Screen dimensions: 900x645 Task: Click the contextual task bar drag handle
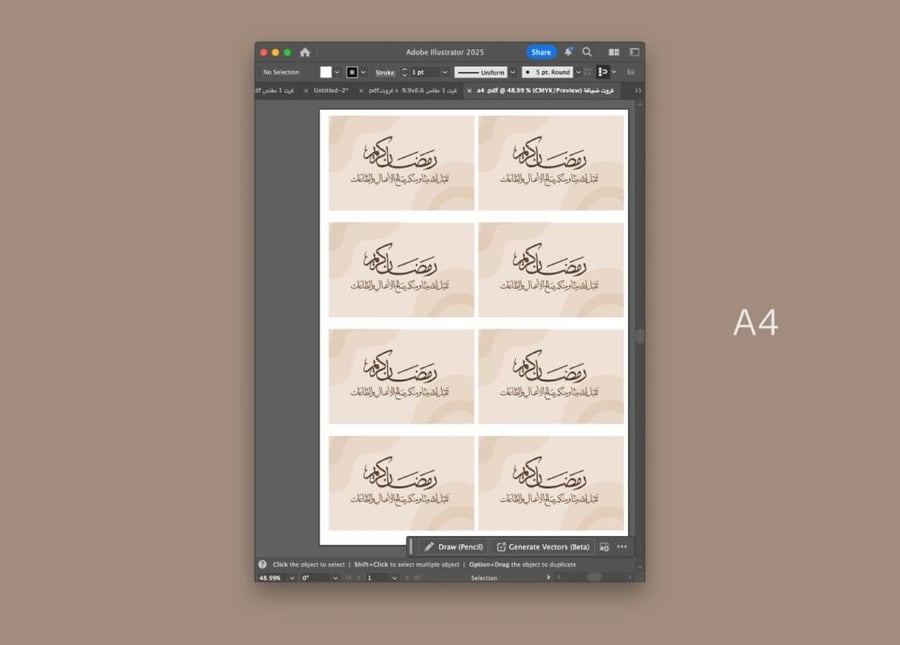tap(411, 547)
